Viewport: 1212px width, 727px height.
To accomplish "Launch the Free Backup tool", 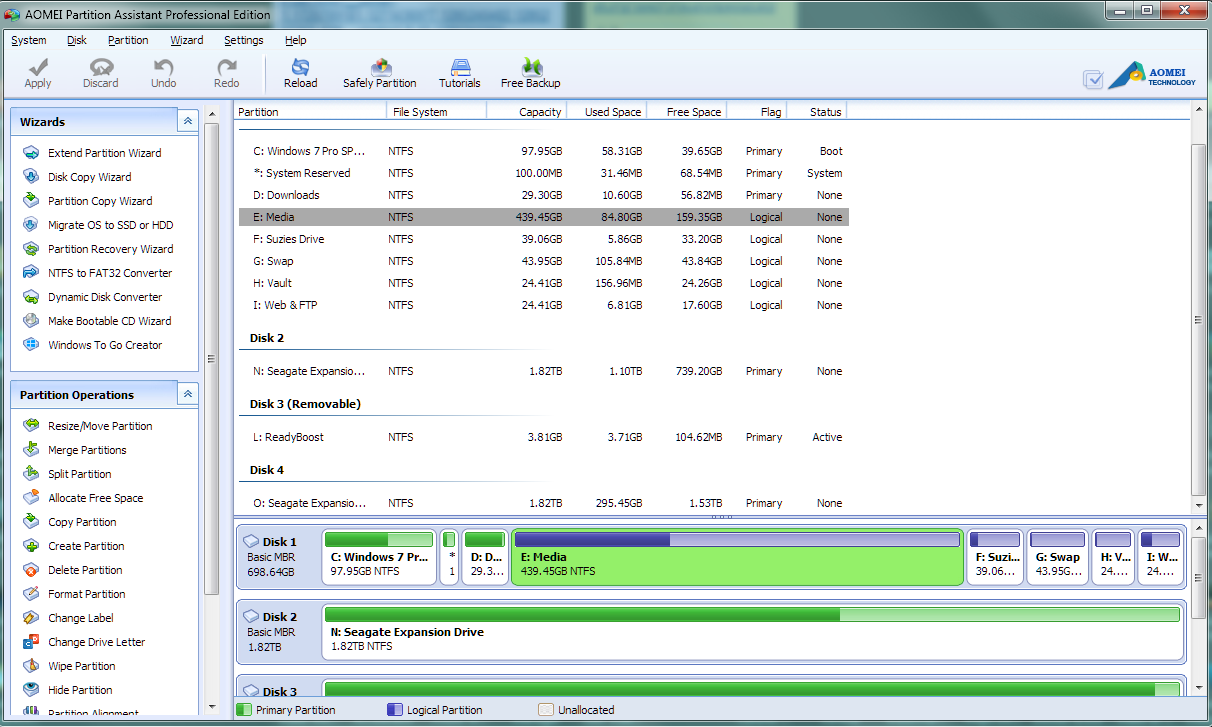I will (x=530, y=72).
